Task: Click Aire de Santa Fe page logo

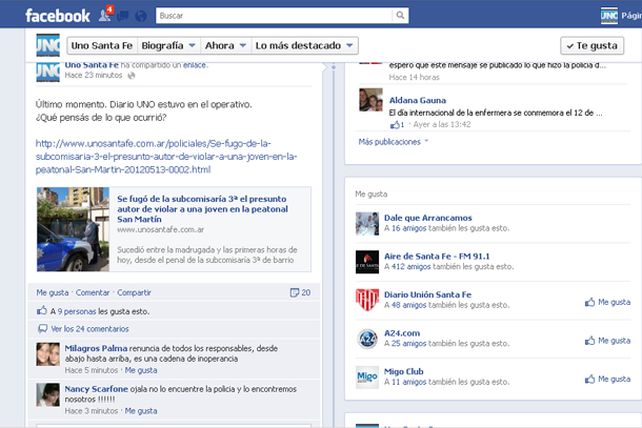Action: (x=367, y=262)
